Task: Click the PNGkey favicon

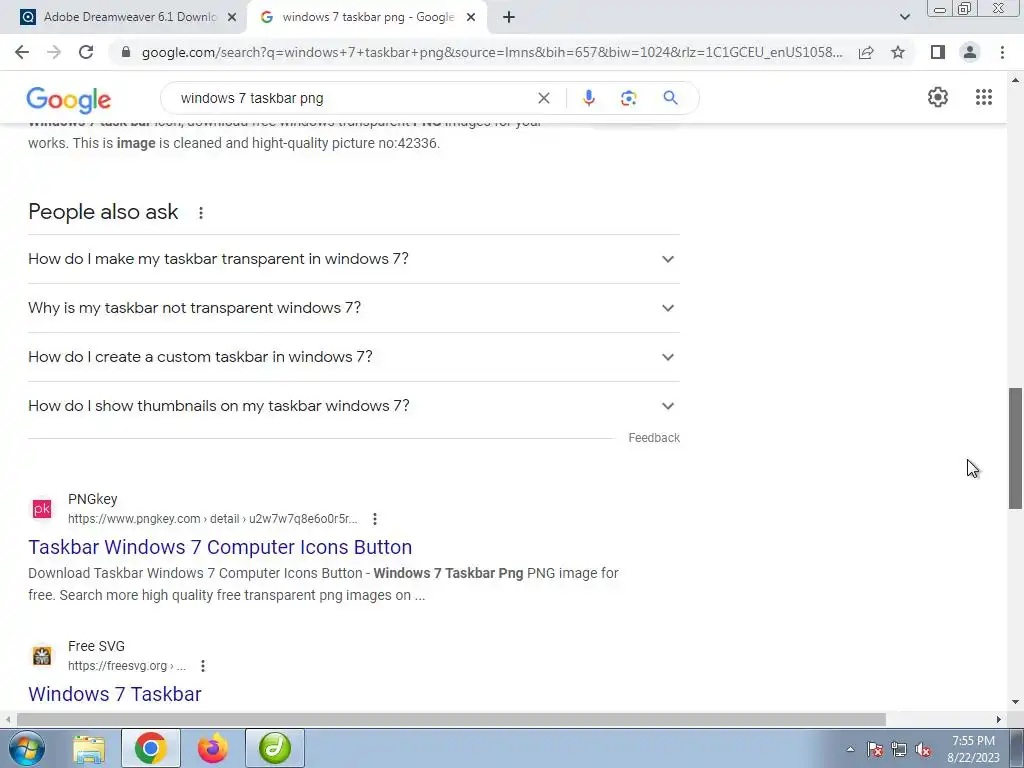Action: [x=42, y=509]
